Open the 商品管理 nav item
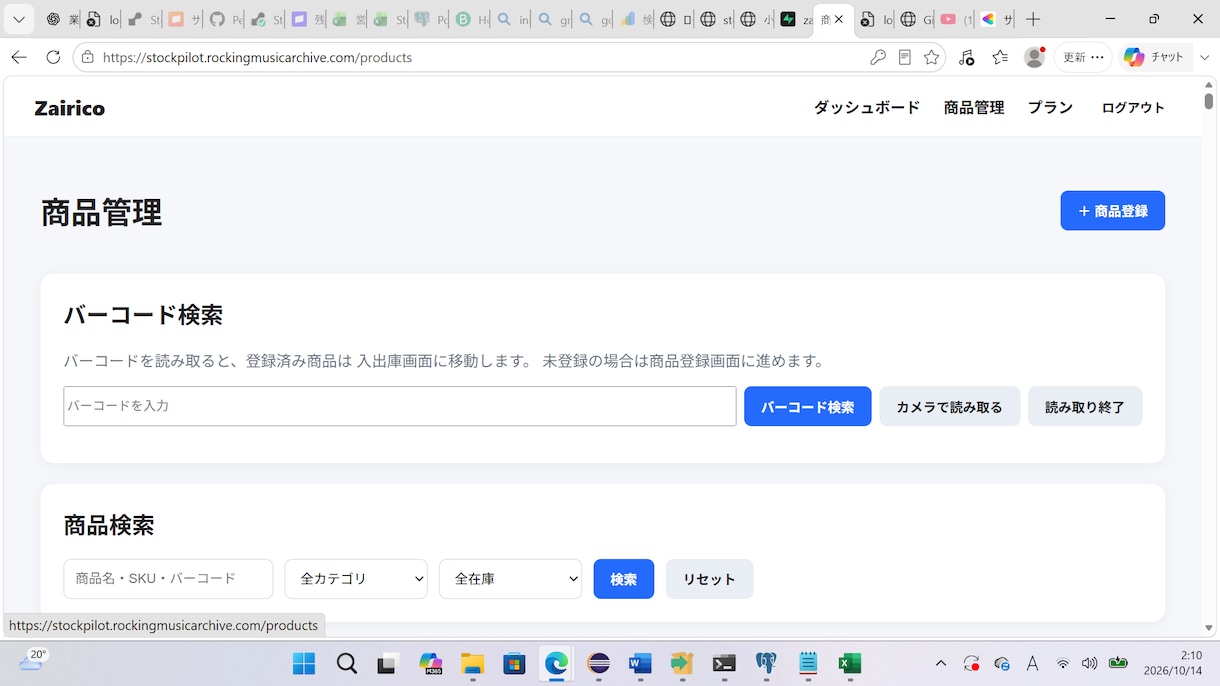 click(974, 108)
